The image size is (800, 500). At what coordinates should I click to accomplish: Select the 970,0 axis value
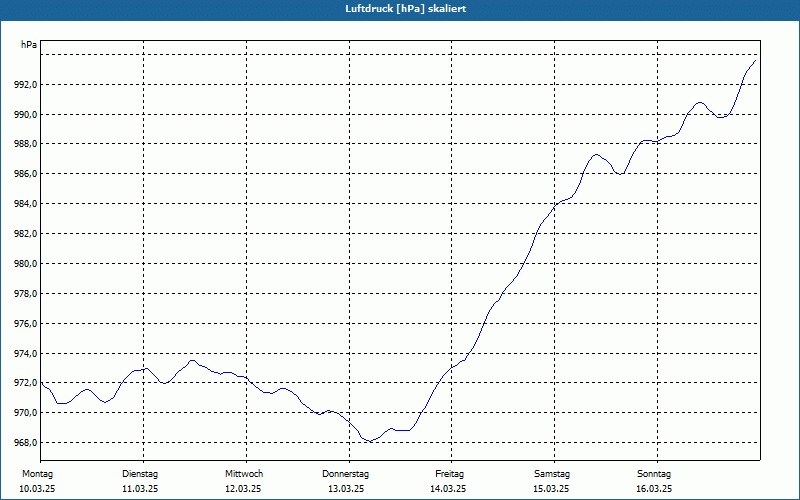[25, 413]
